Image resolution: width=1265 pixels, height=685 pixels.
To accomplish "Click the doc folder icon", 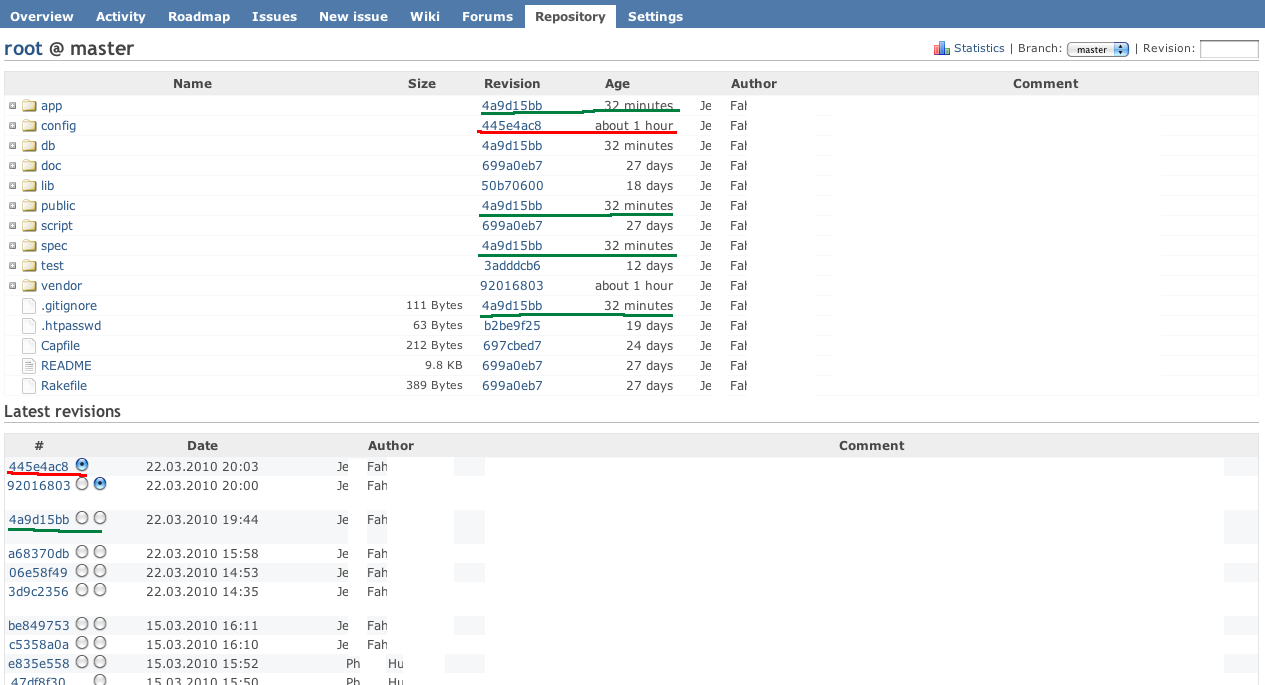I will click(29, 166).
